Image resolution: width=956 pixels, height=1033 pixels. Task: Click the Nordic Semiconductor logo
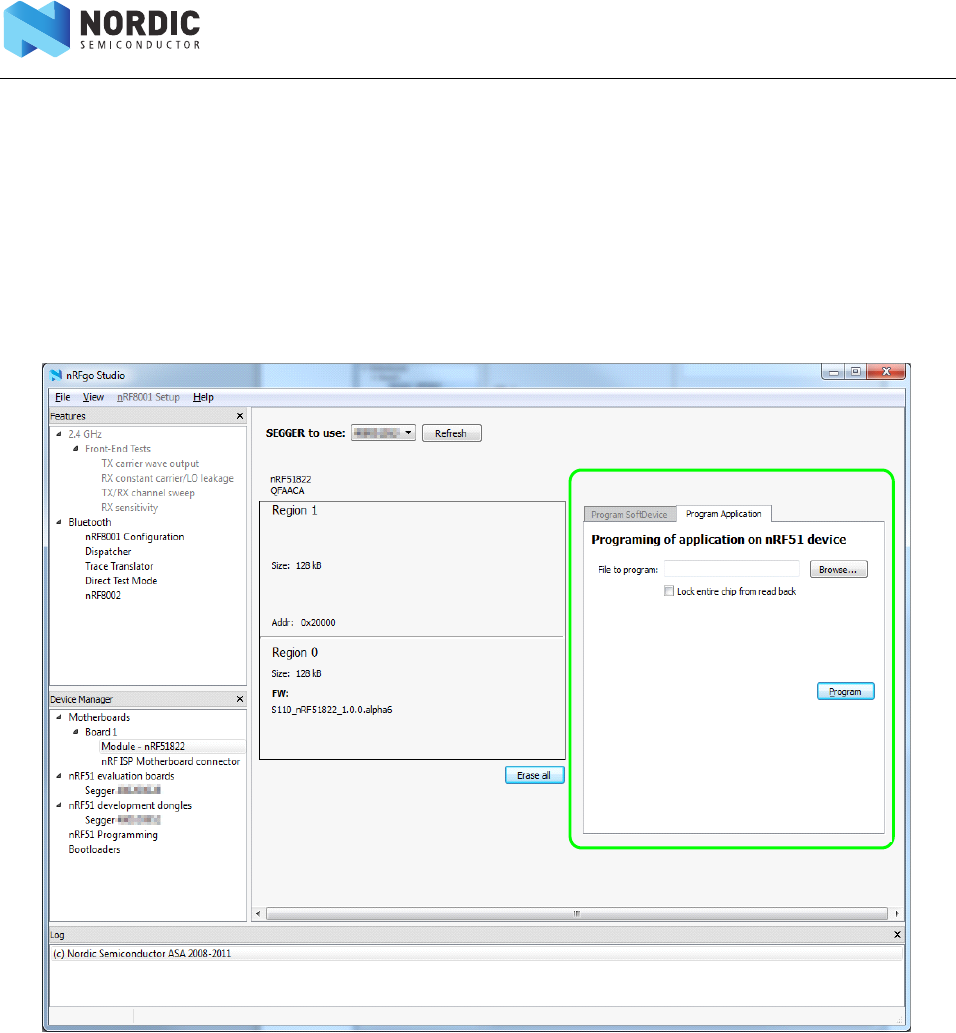pos(102,29)
